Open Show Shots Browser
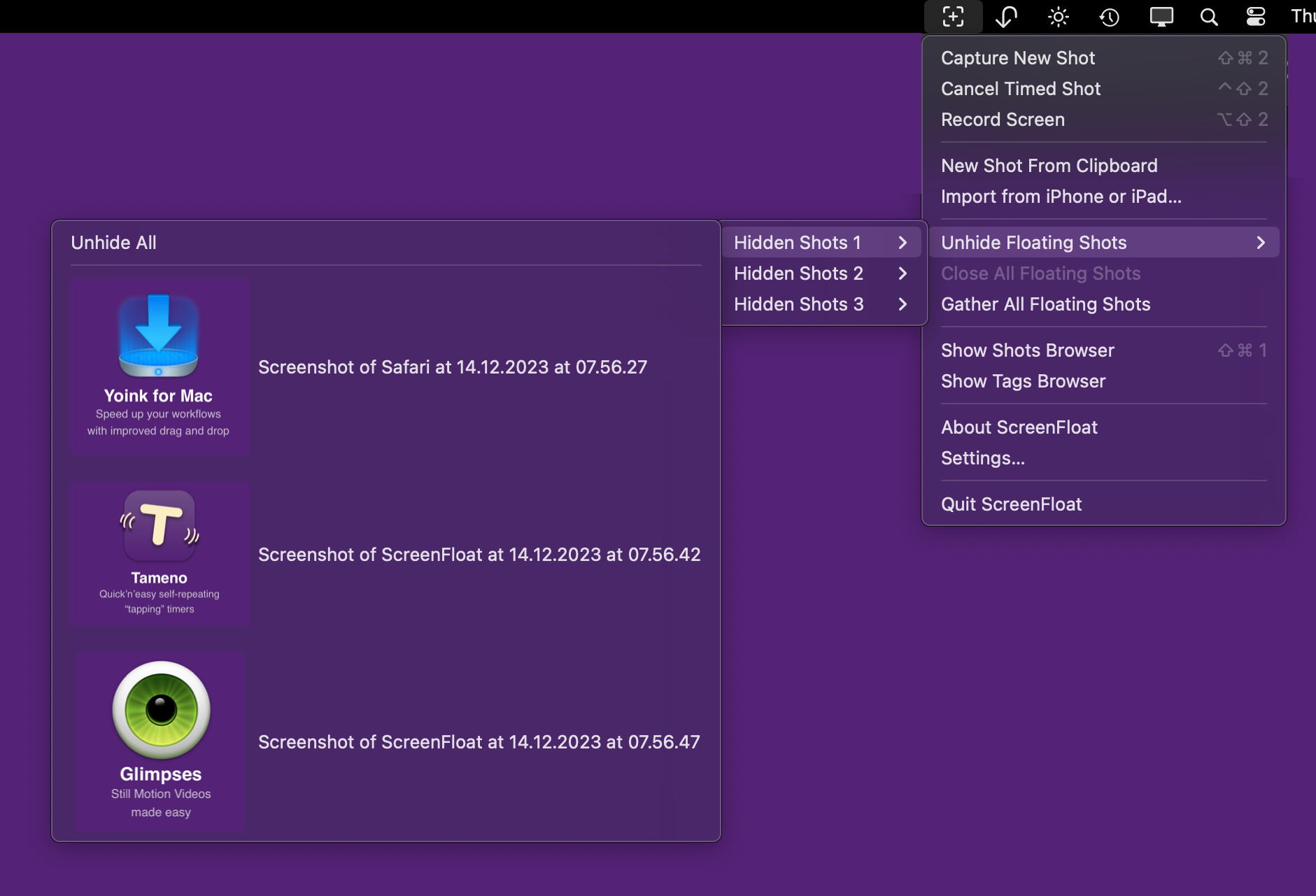 coord(1027,350)
